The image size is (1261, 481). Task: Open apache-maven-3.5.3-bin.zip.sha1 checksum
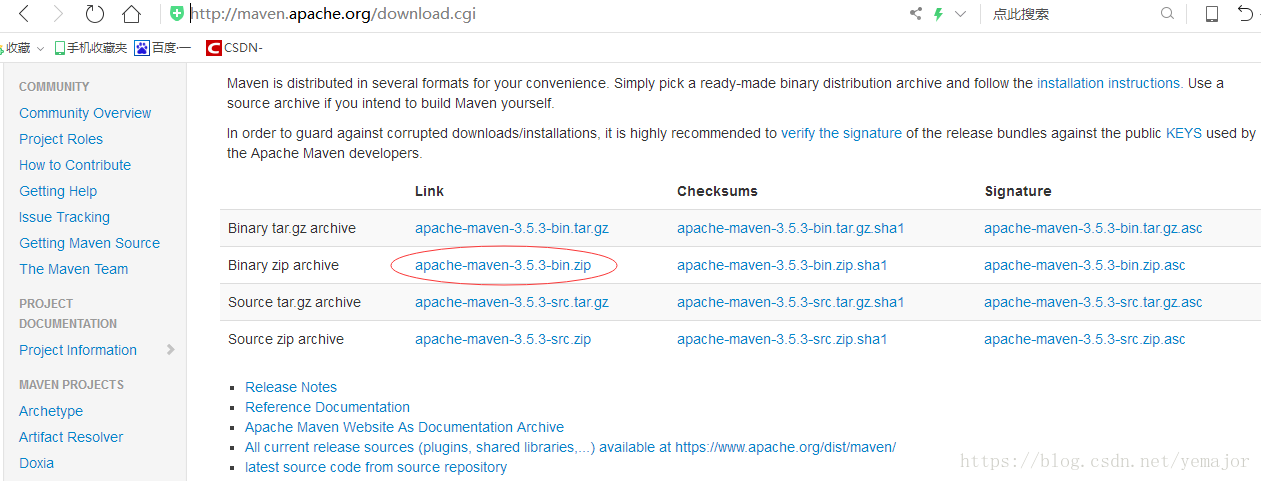tap(782, 265)
